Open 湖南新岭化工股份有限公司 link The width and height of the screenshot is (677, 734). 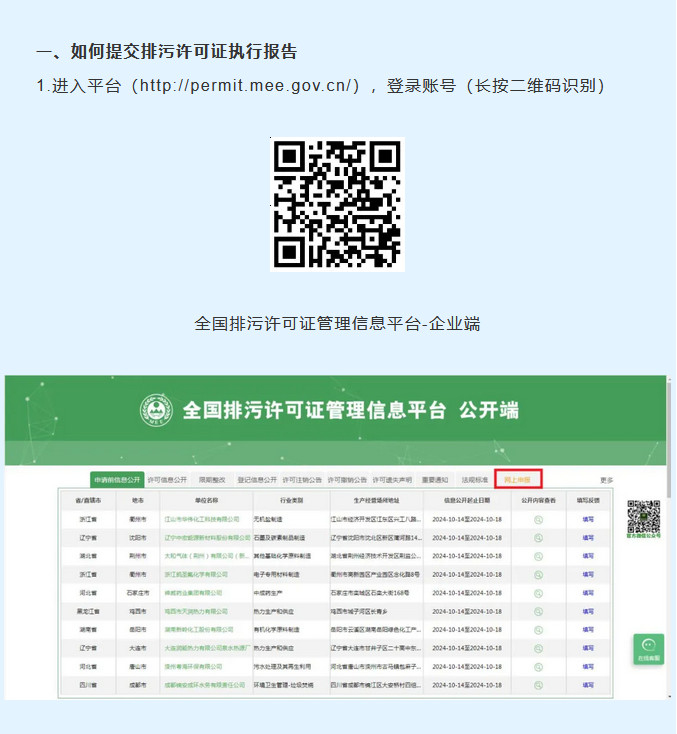tap(199, 630)
